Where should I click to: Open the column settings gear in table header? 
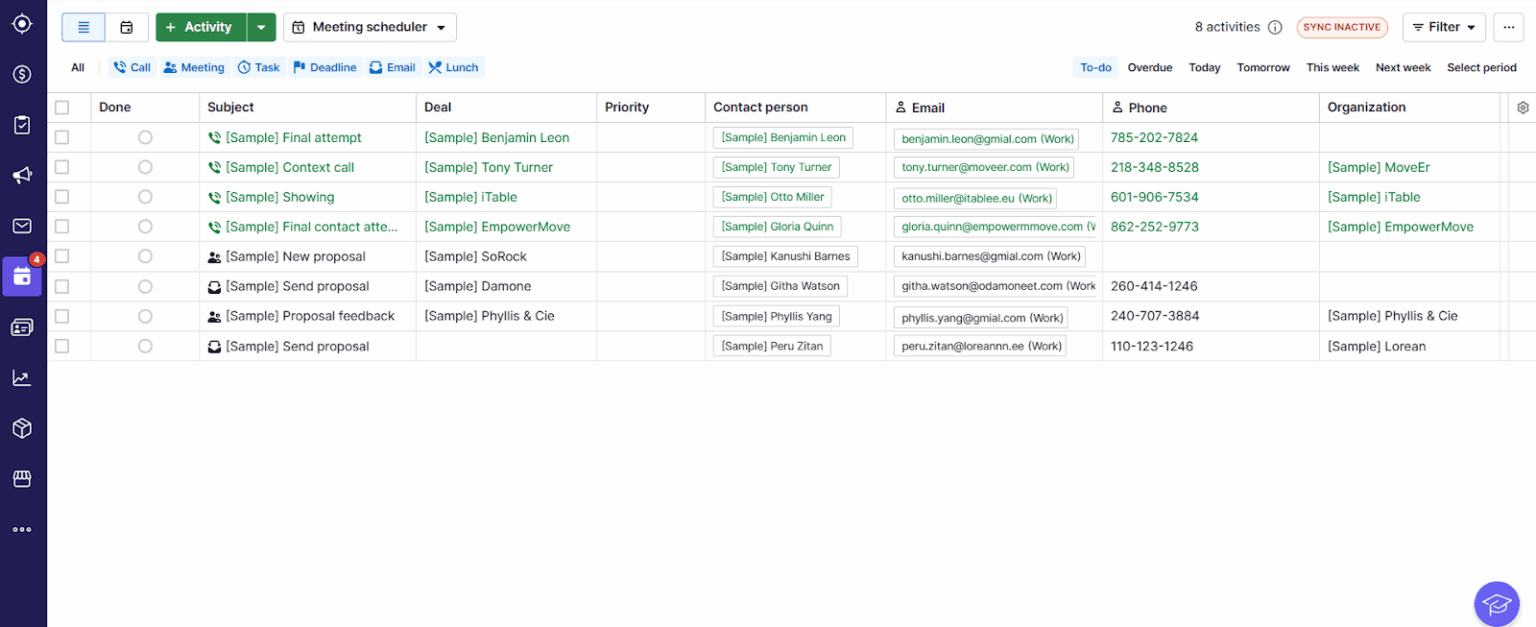1521,106
